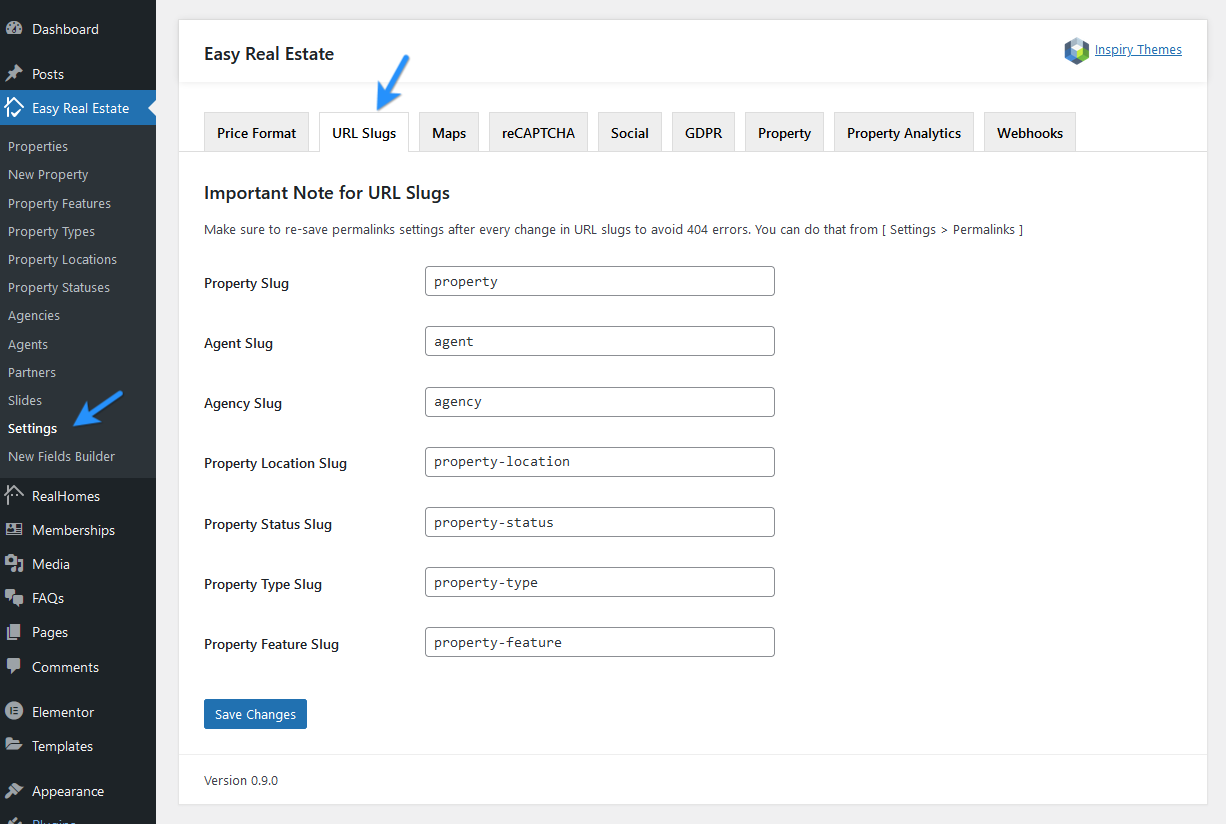Switch to the Maps tab
Screen dimensions: 1226x824
(x=449, y=133)
